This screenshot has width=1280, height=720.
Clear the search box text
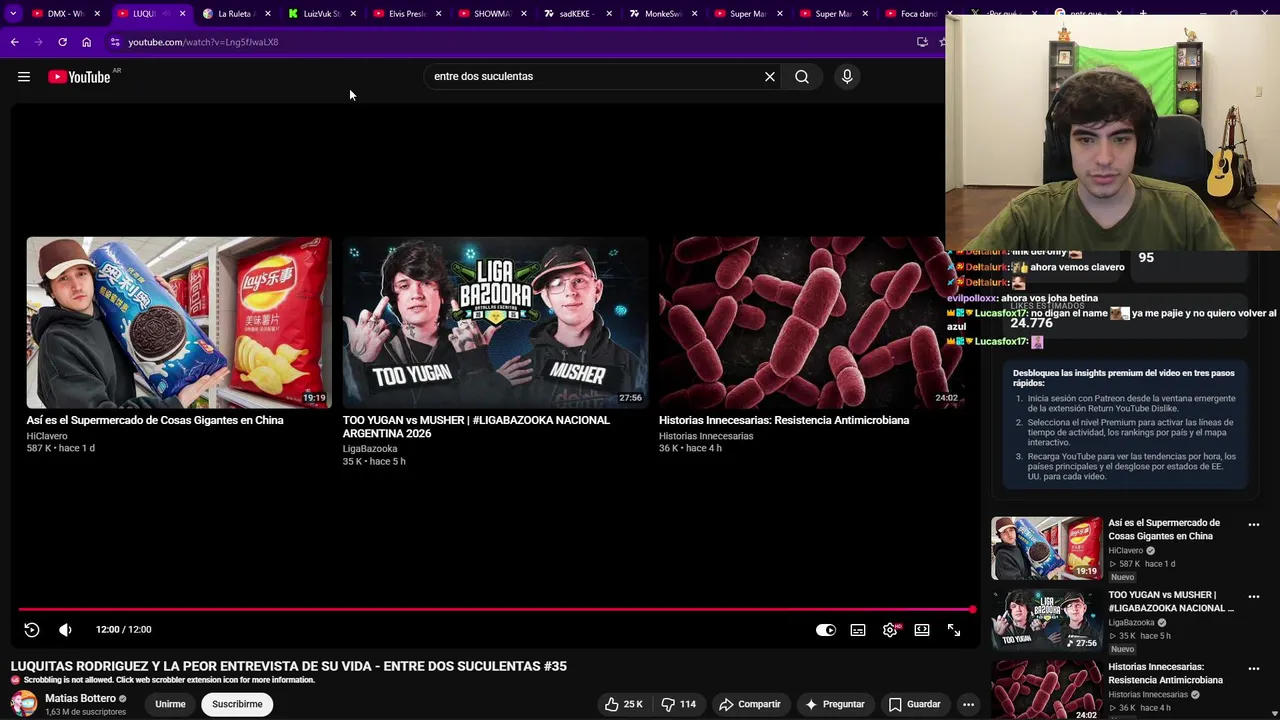click(770, 77)
